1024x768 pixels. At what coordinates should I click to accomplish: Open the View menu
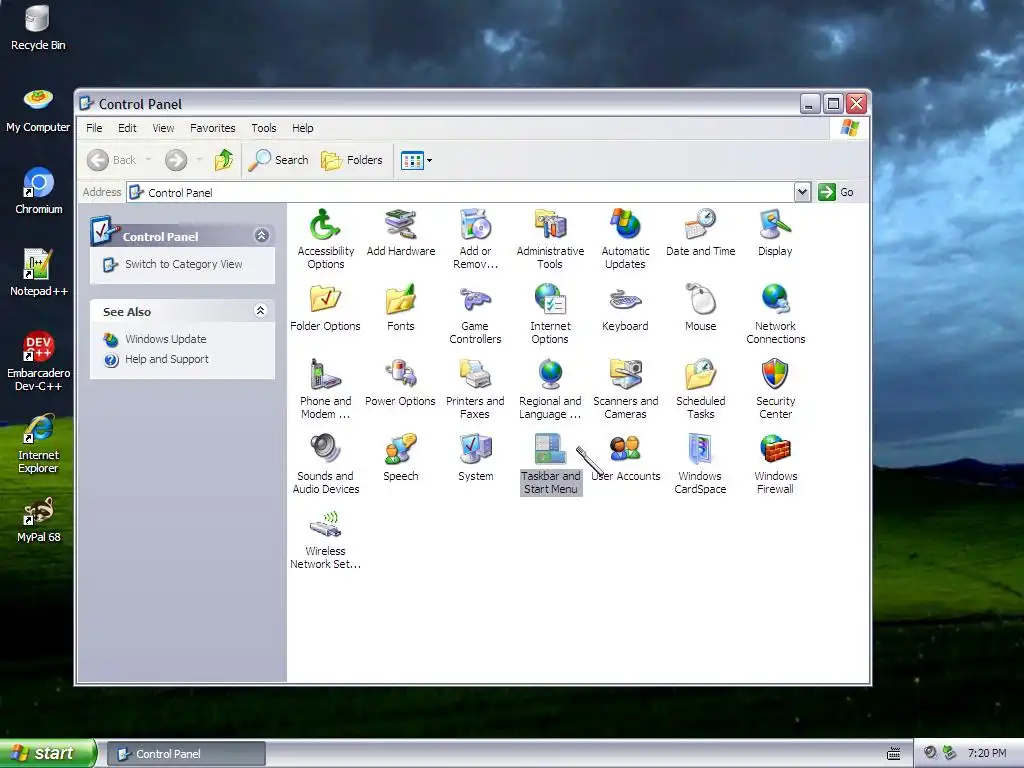(x=163, y=128)
